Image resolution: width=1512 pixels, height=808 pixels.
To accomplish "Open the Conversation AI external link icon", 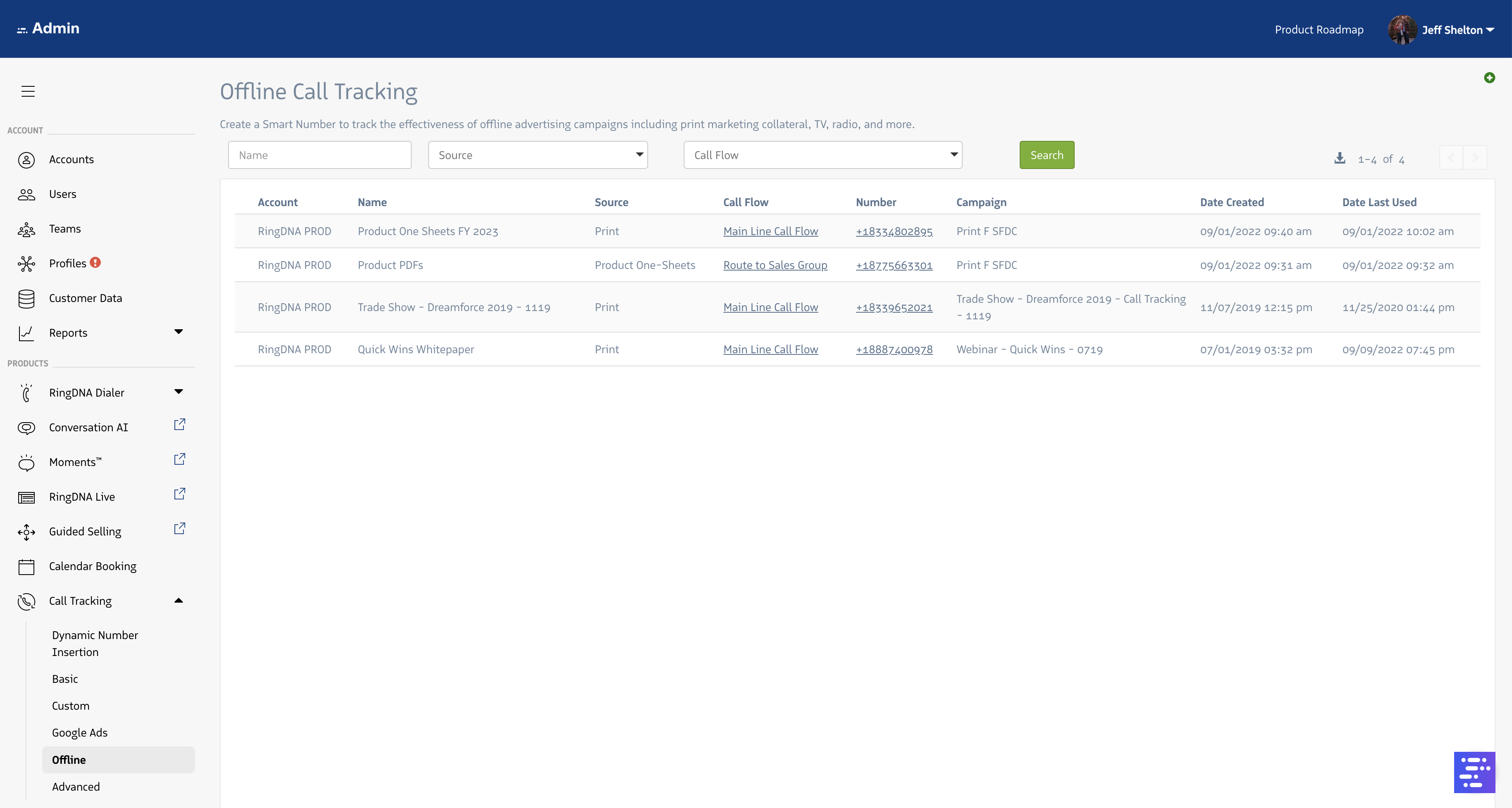I will [x=180, y=424].
